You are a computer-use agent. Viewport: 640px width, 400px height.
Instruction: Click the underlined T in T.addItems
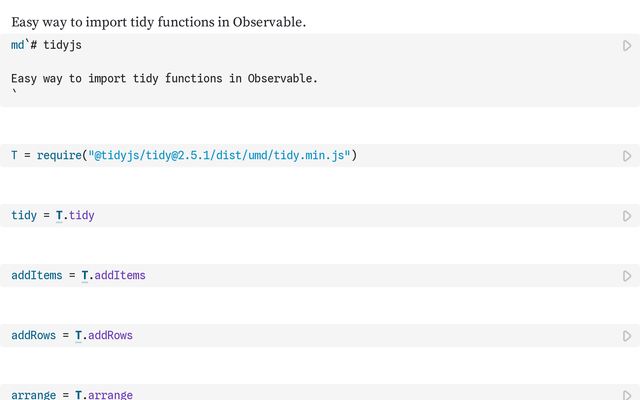85,276
